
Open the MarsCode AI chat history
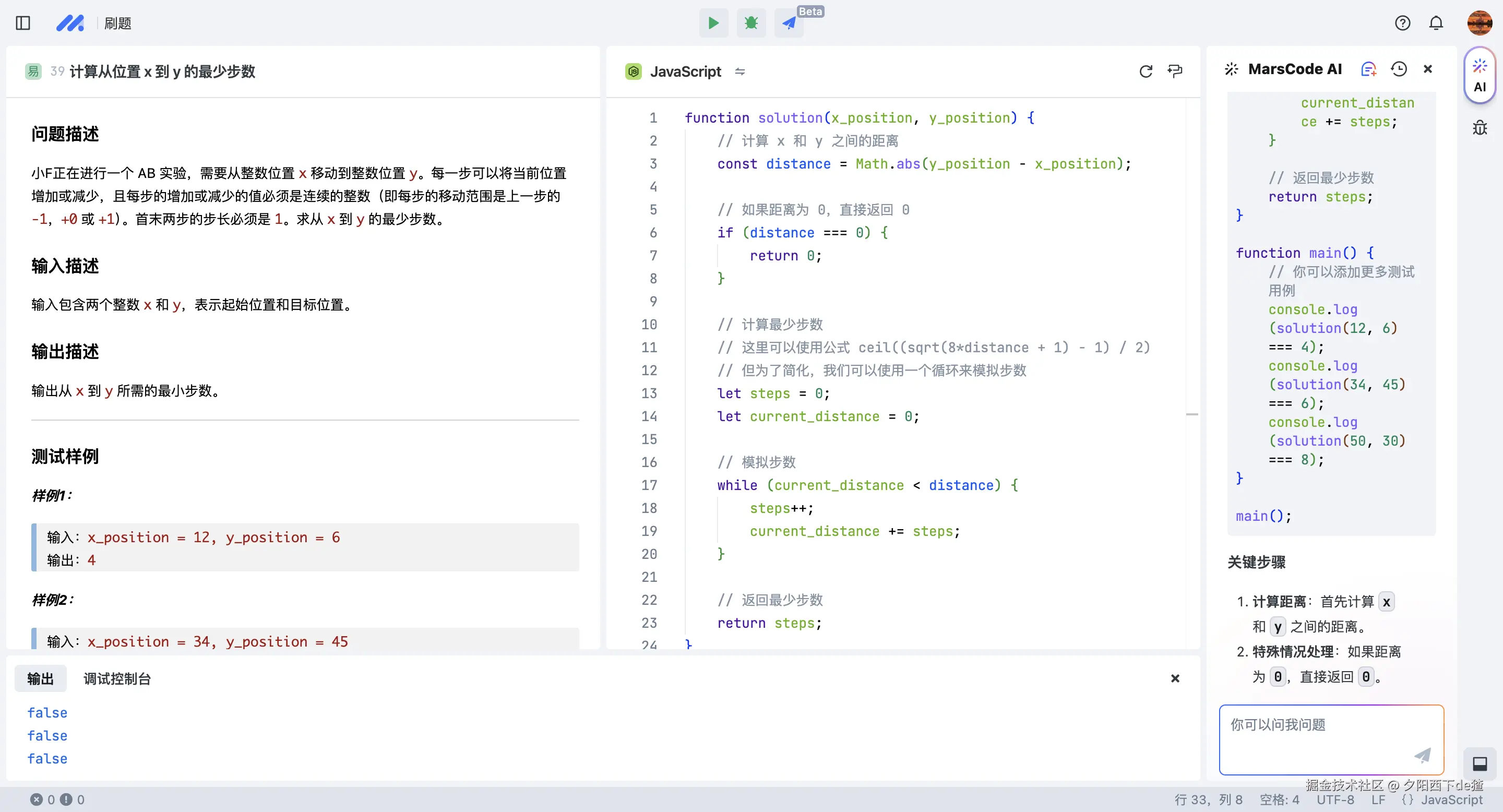tap(1399, 69)
